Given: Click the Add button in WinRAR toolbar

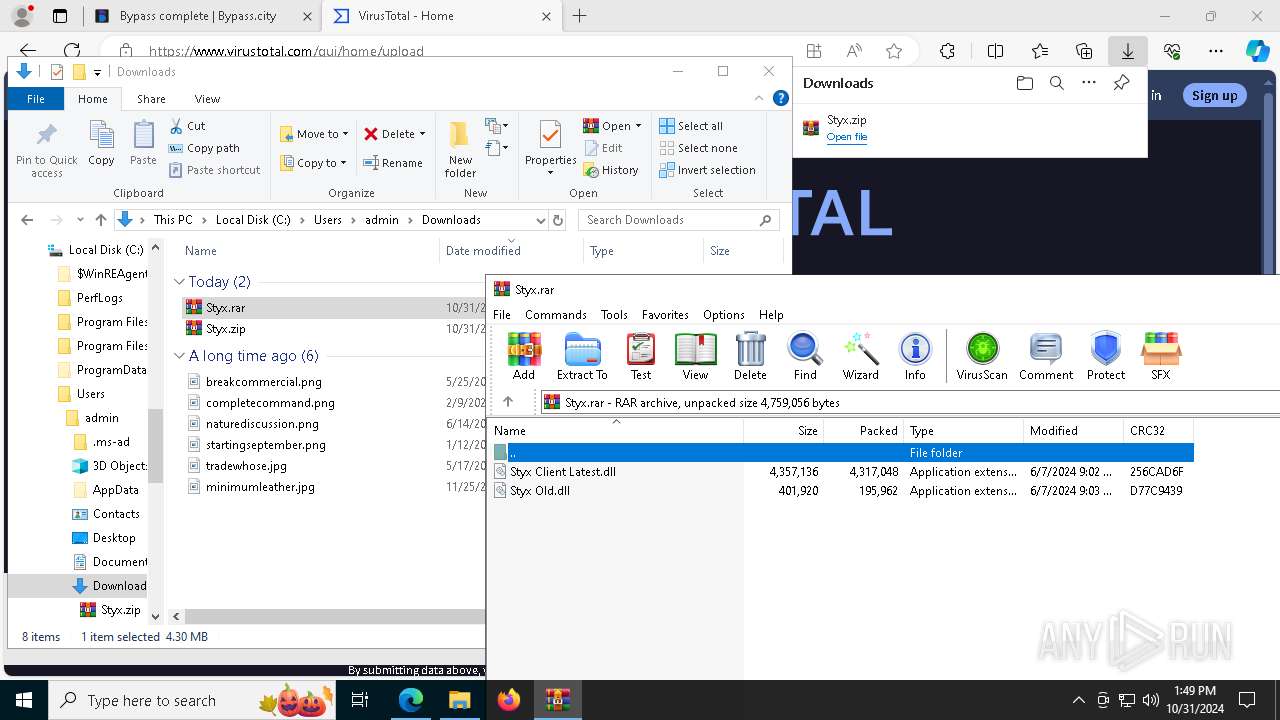Looking at the screenshot, I should [x=524, y=357].
